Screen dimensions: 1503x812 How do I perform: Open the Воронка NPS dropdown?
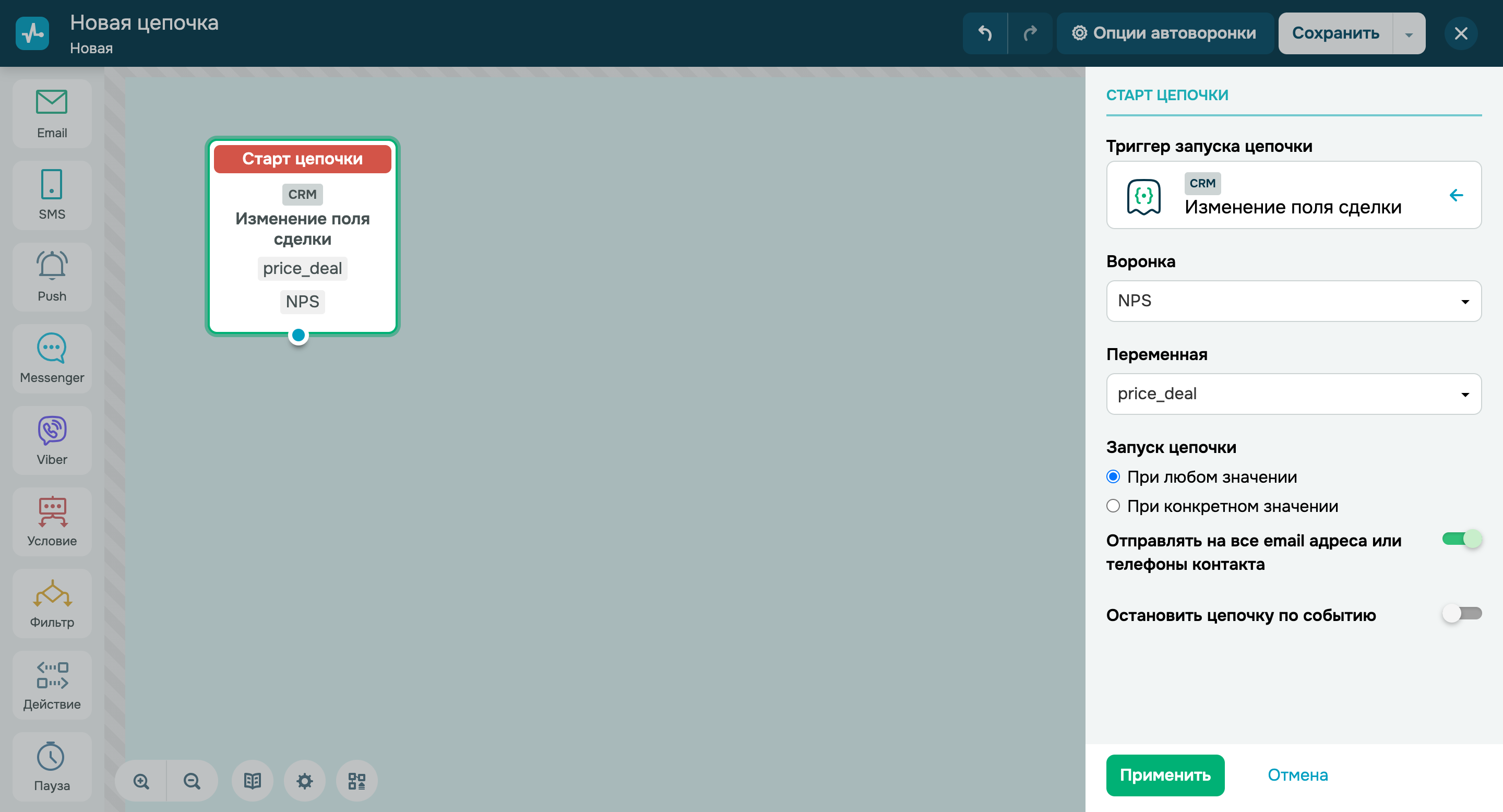tap(1293, 301)
